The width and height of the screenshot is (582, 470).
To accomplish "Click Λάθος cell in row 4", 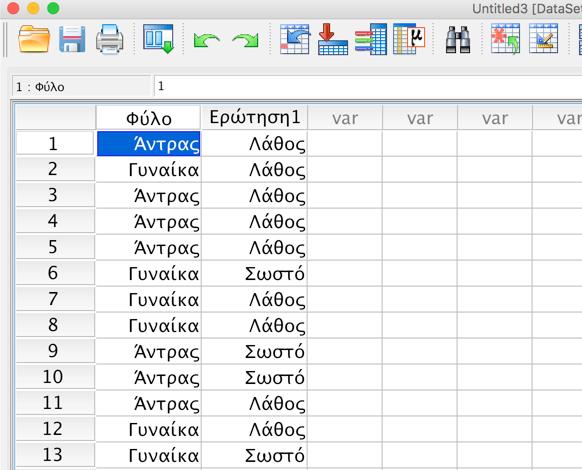I will (x=255, y=222).
